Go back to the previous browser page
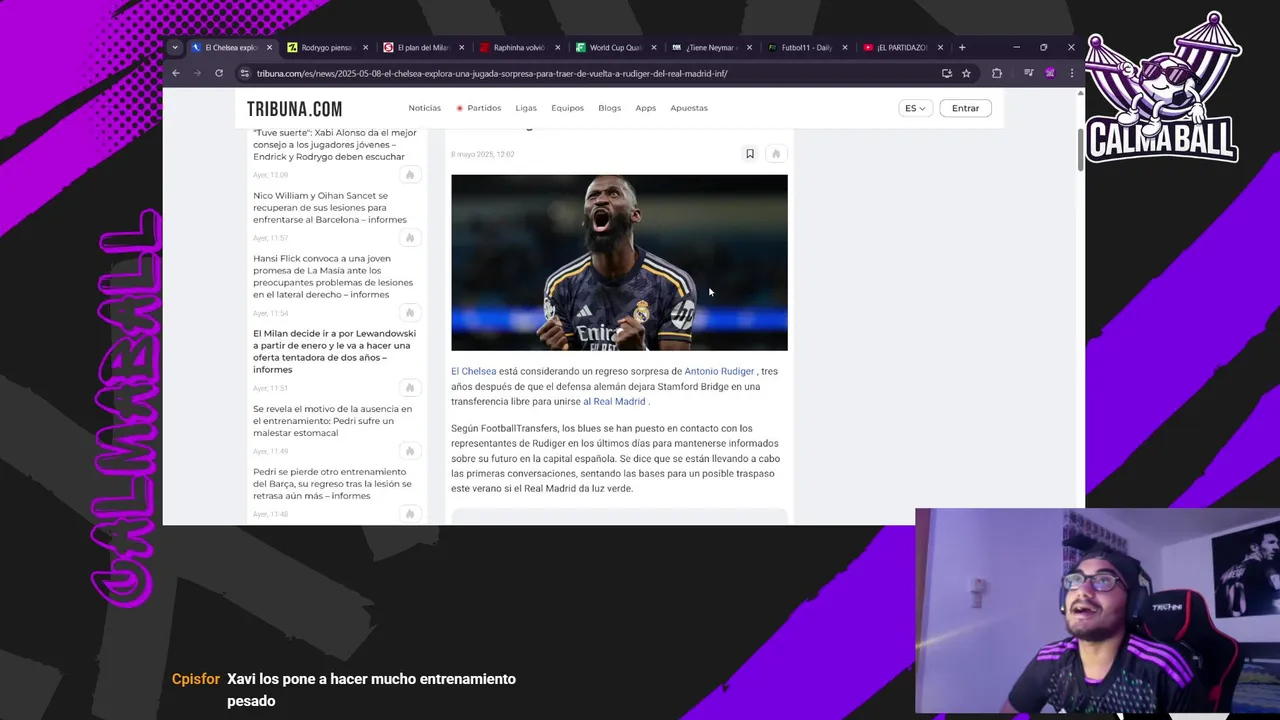The width and height of the screenshot is (1280, 720). pyautogui.click(x=176, y=73)
